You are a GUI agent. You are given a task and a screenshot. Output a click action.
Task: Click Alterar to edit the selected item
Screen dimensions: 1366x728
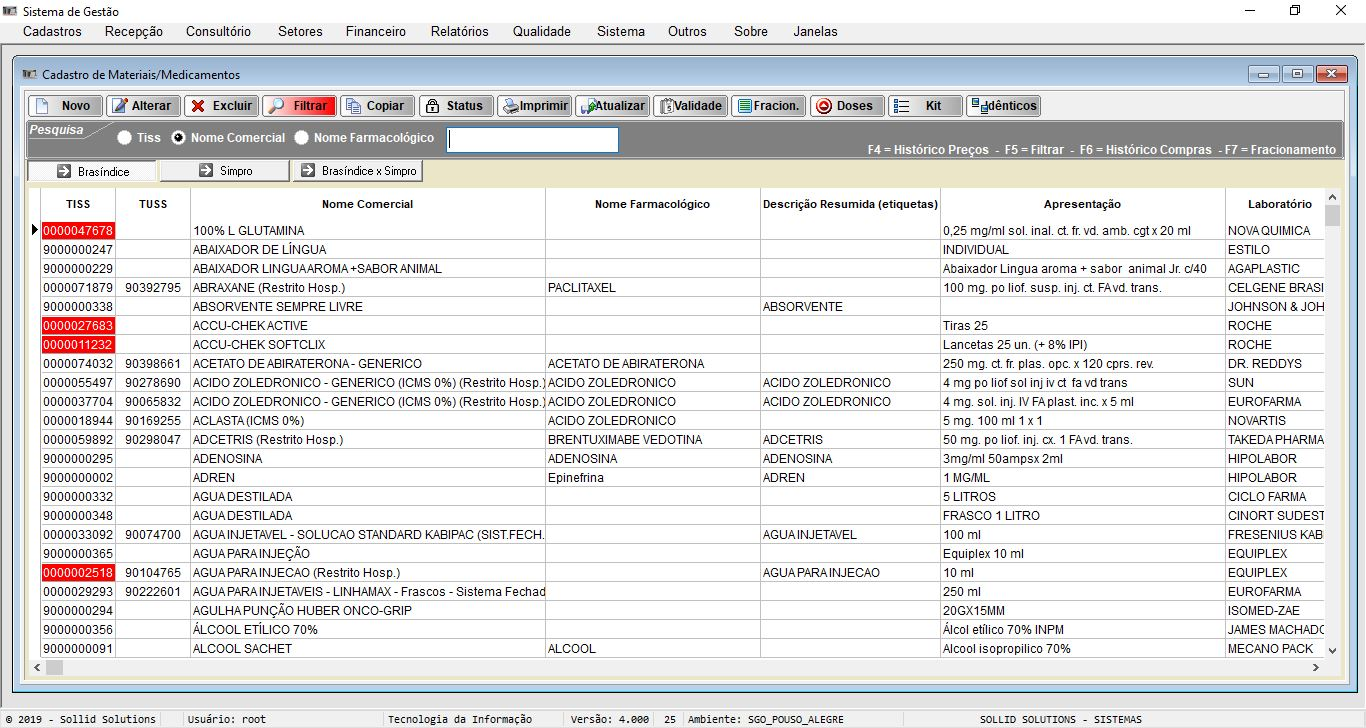(x=142, y=106)
